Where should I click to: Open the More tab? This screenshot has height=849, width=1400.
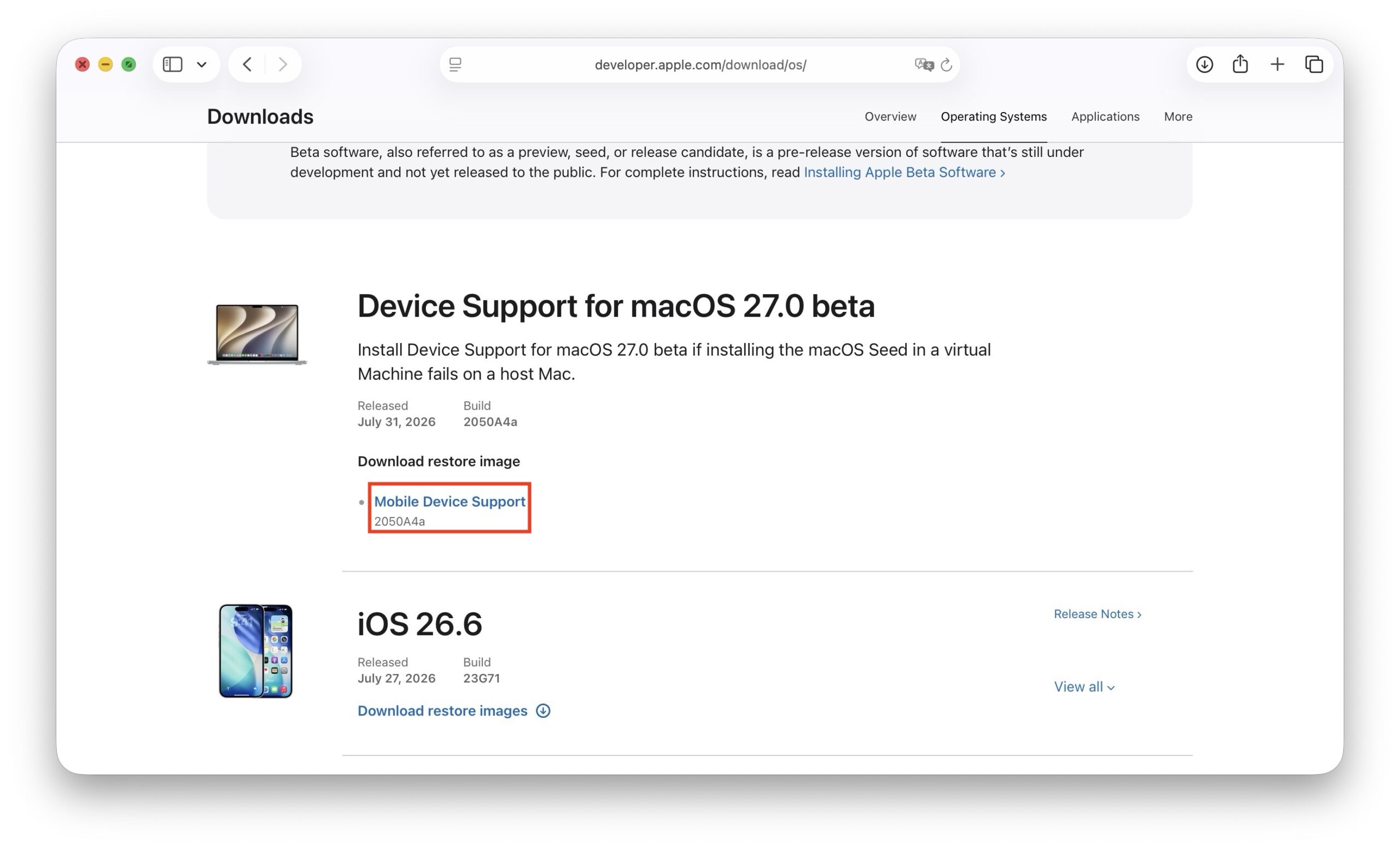[1178, 117]
